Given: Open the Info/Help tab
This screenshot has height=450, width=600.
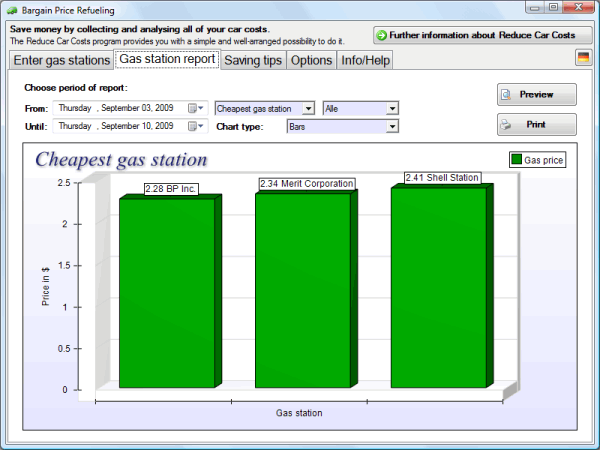Looking at the screenshot, I should (x=365, y=61).
